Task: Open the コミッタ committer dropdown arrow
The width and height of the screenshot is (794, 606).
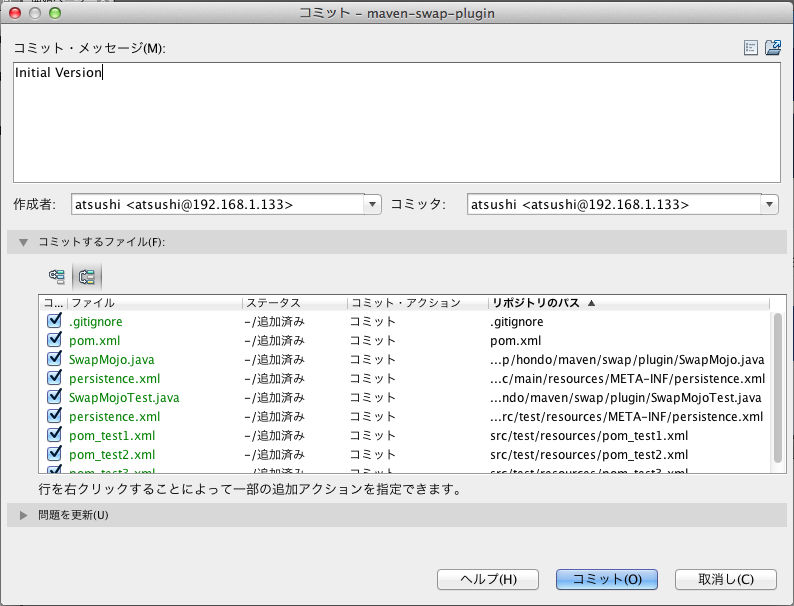Action: click(770, 204)
